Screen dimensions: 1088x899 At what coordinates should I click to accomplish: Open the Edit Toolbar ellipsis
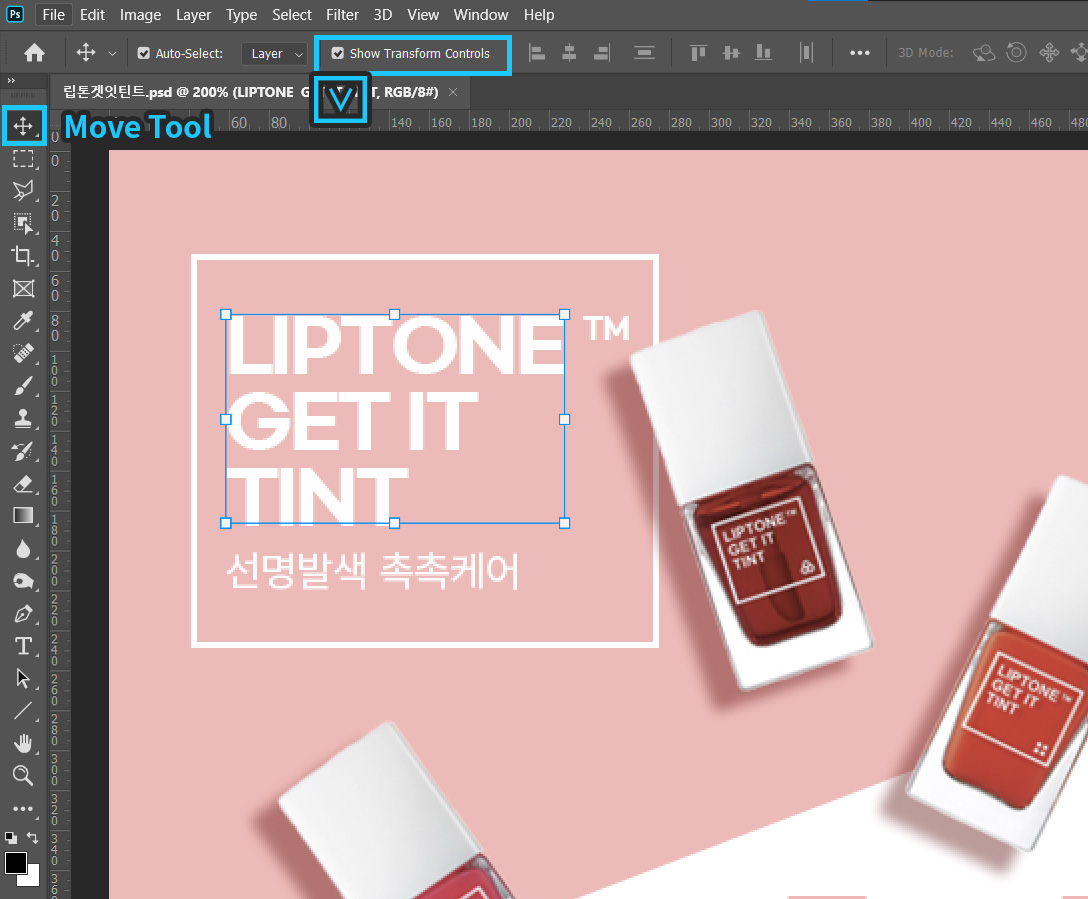point(23,809)
